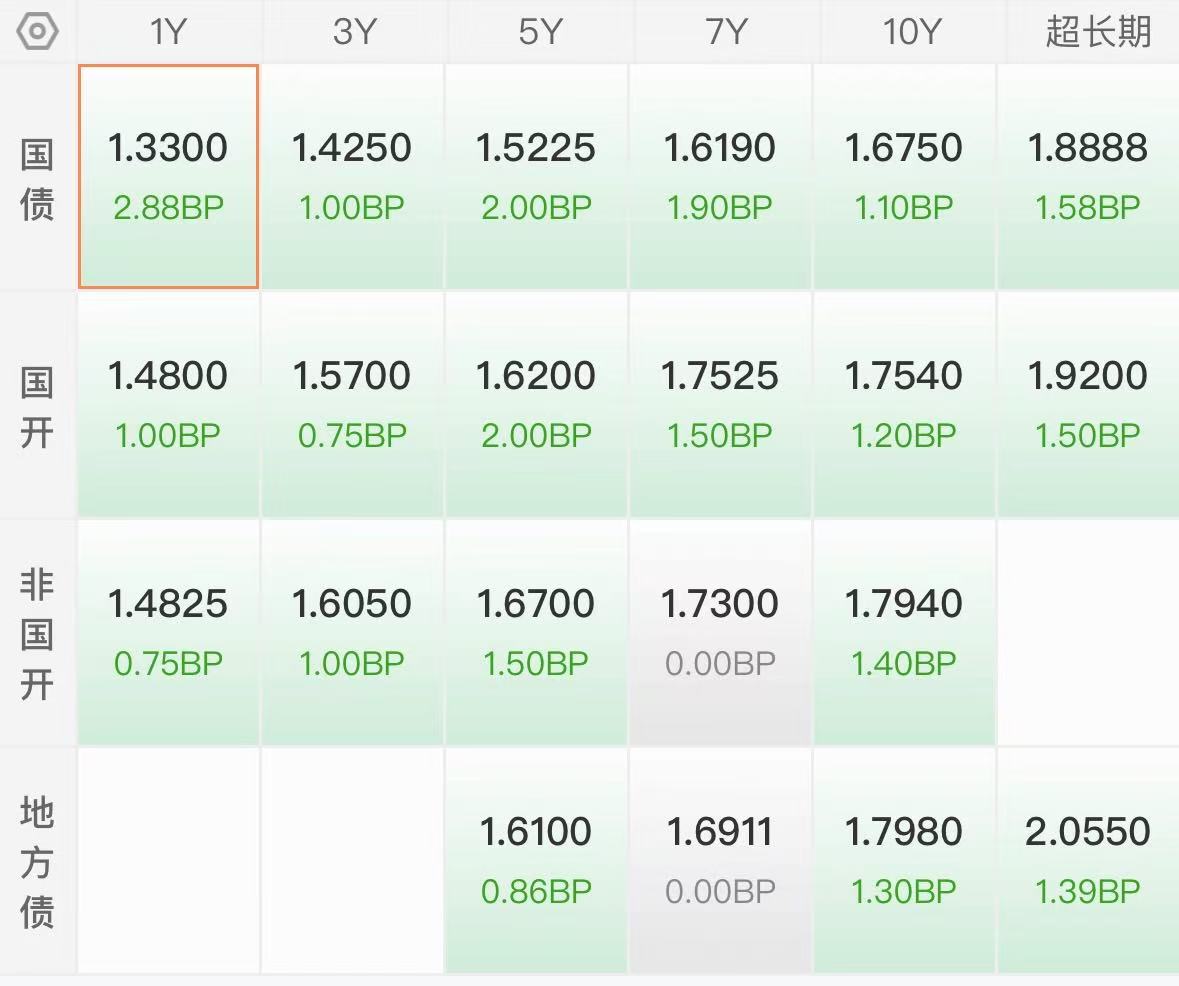
Task: Click the 地方债 row label
Action: click(37, 862)
